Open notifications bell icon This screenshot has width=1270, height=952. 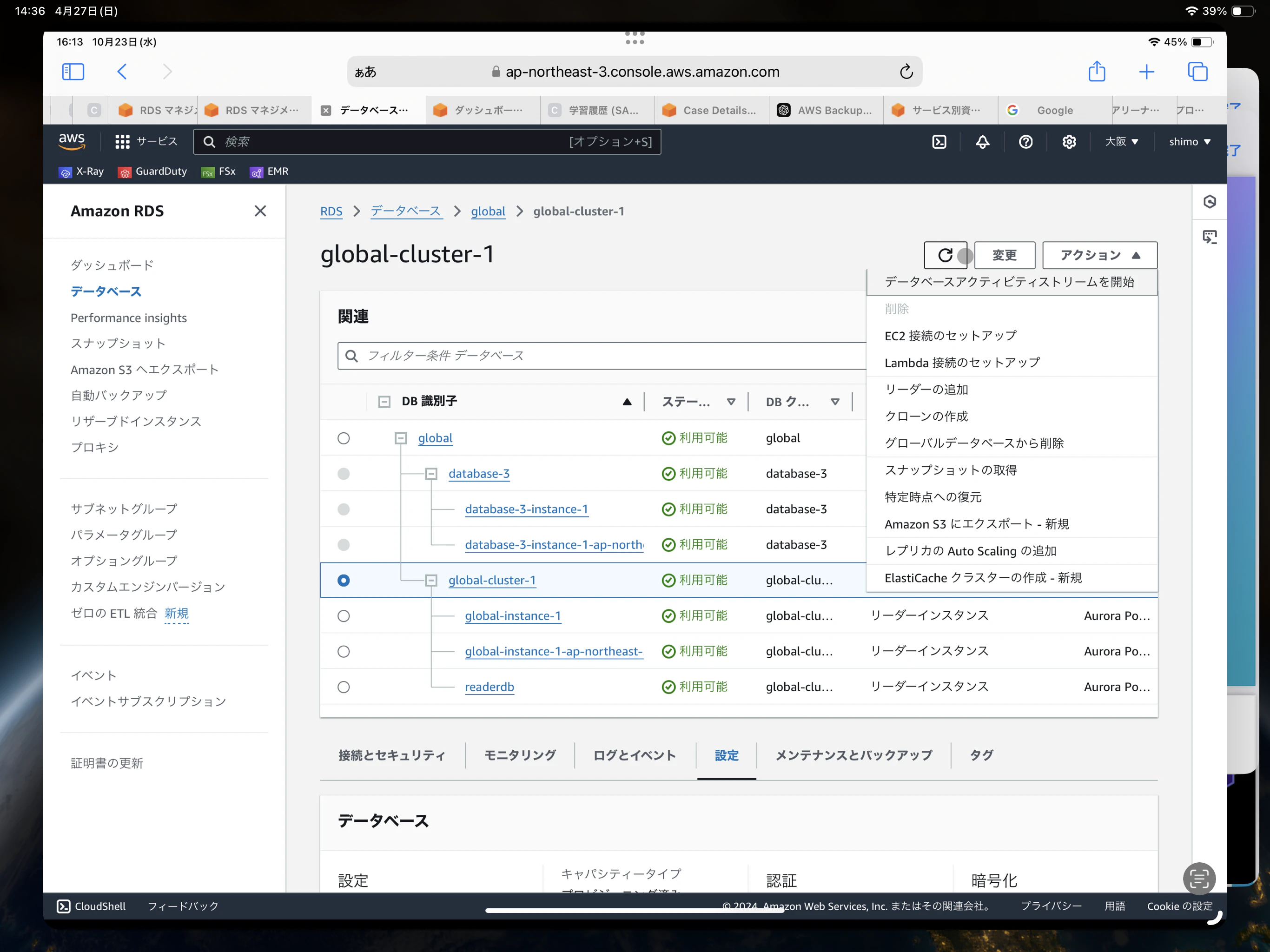(x=982, y=142)
